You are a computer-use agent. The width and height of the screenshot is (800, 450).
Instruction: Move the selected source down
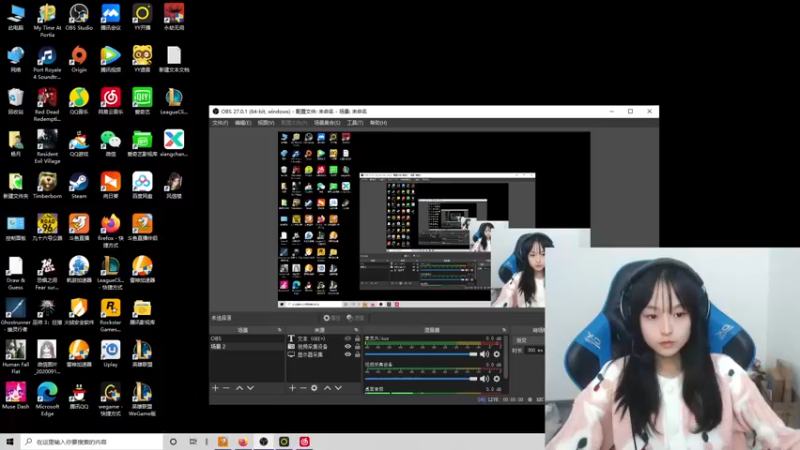coord(338,388)
